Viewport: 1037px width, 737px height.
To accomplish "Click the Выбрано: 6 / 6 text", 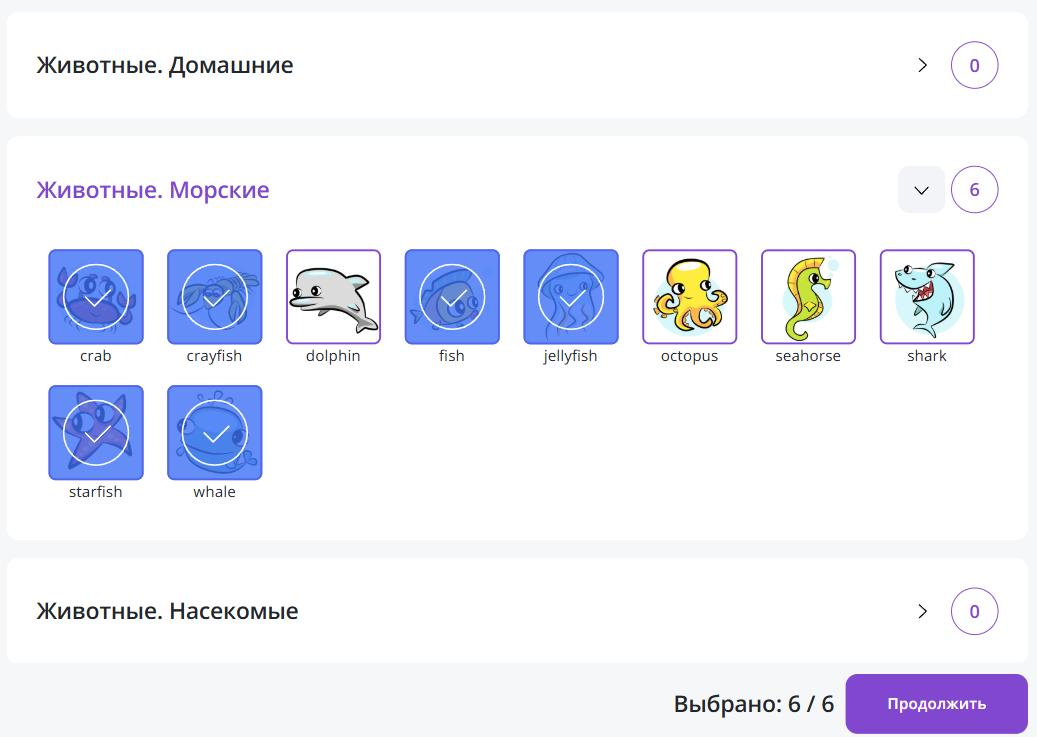I will click(753, 704).
